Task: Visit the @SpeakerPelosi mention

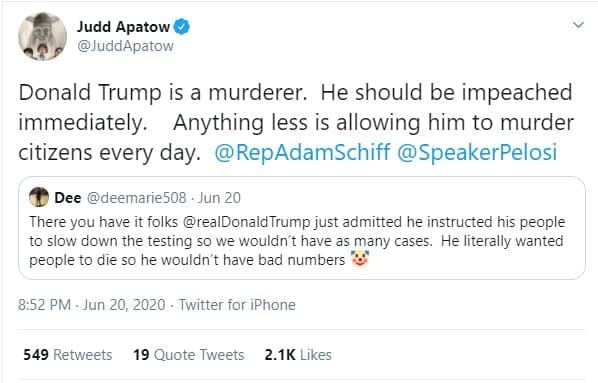Action: 477,152
